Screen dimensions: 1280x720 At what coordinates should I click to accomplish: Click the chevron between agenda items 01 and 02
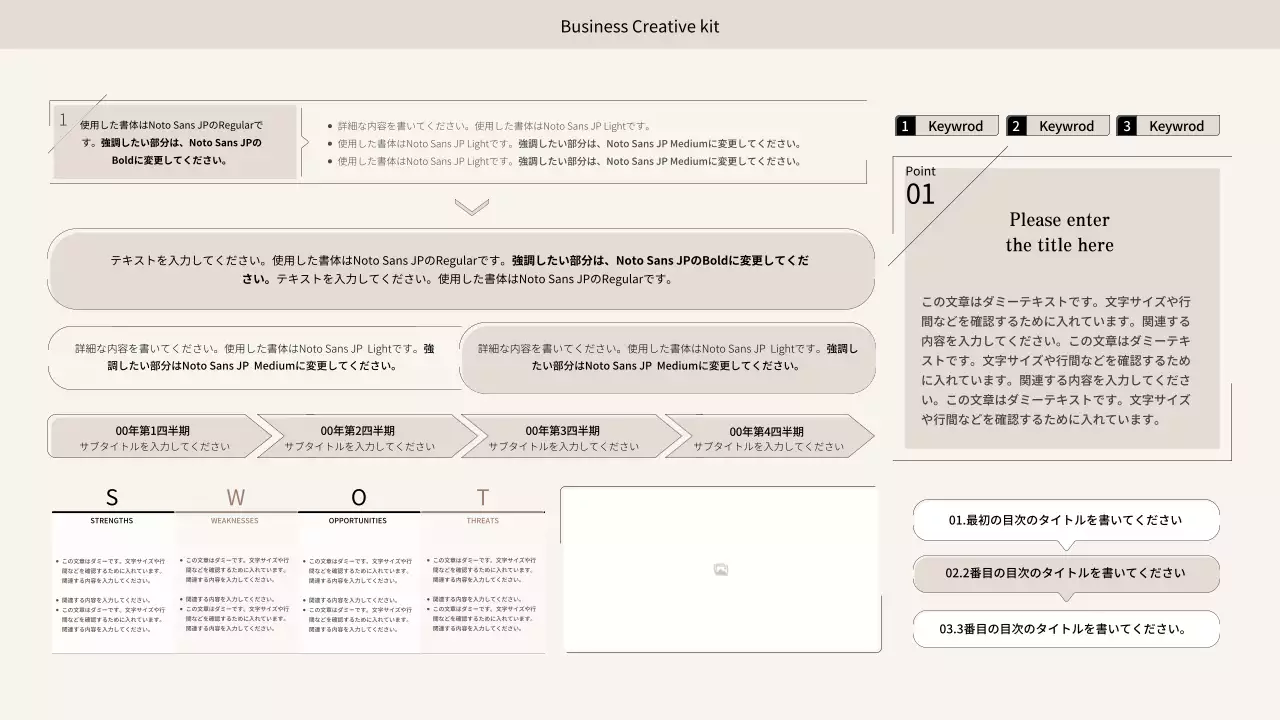pyautogui.click(x=1066, y=547)
